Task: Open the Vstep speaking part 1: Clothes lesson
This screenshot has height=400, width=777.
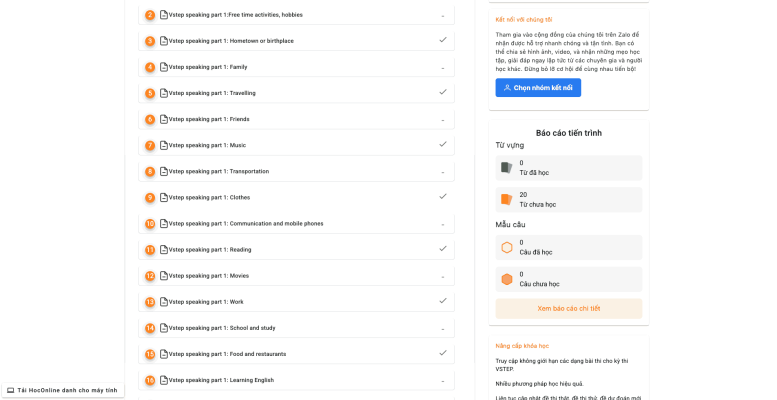Action: click(296, 197)
